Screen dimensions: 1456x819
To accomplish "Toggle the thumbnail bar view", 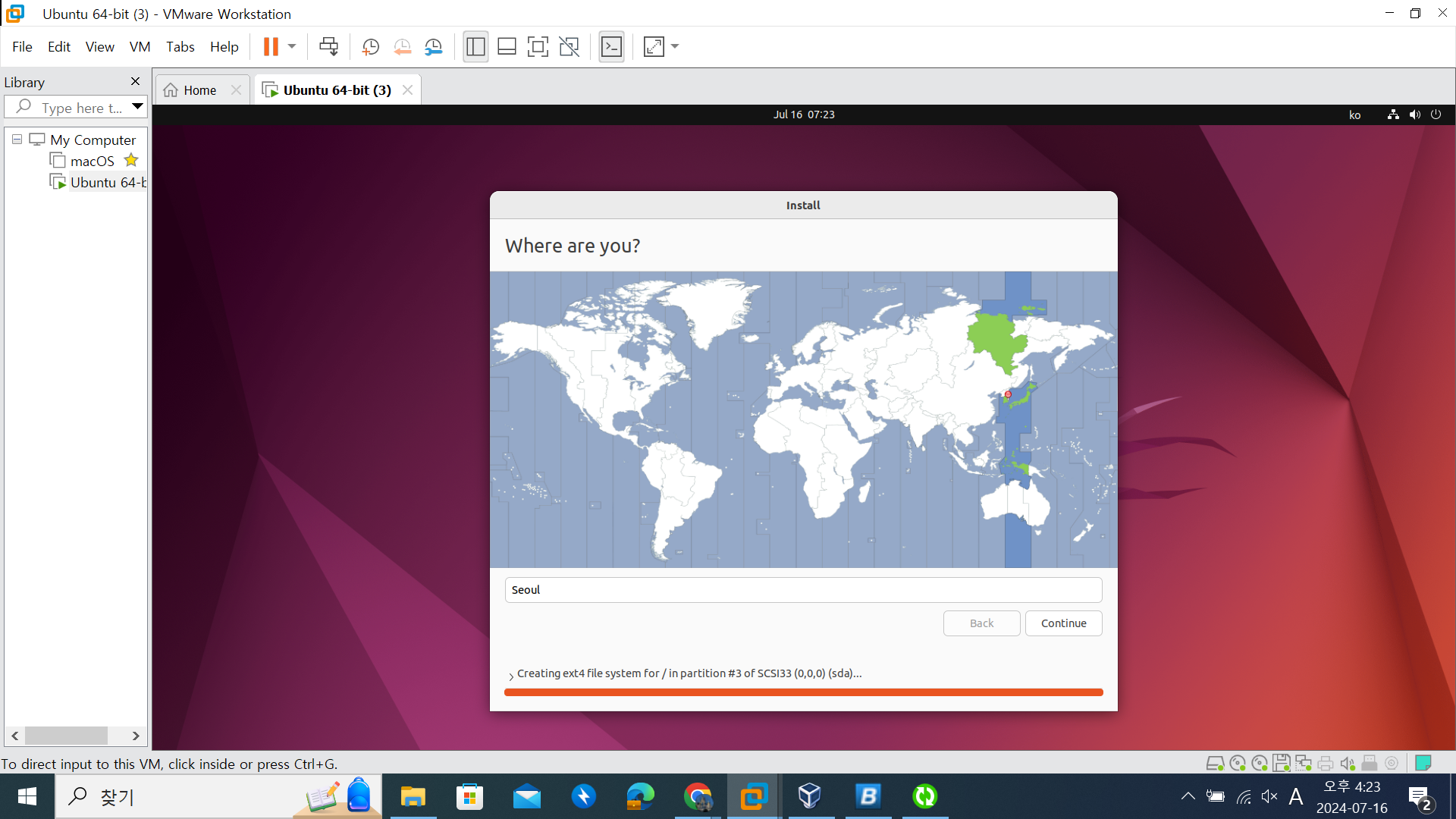I will pos(507,47).
